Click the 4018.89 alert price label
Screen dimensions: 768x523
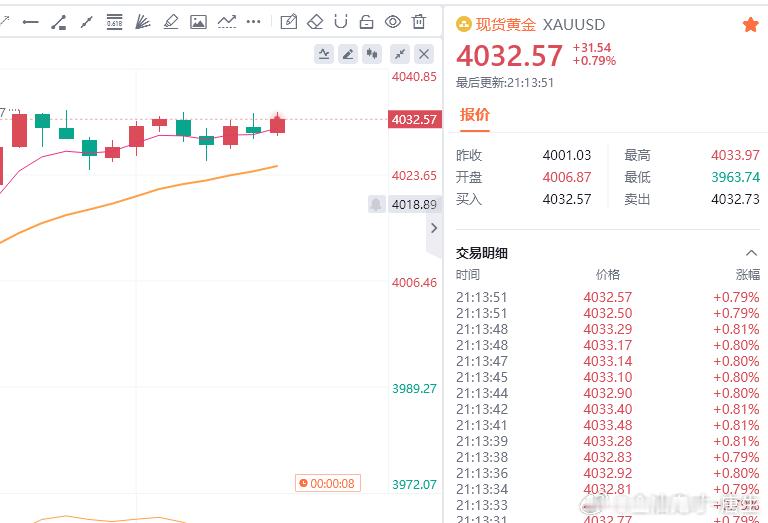point(414,204)
